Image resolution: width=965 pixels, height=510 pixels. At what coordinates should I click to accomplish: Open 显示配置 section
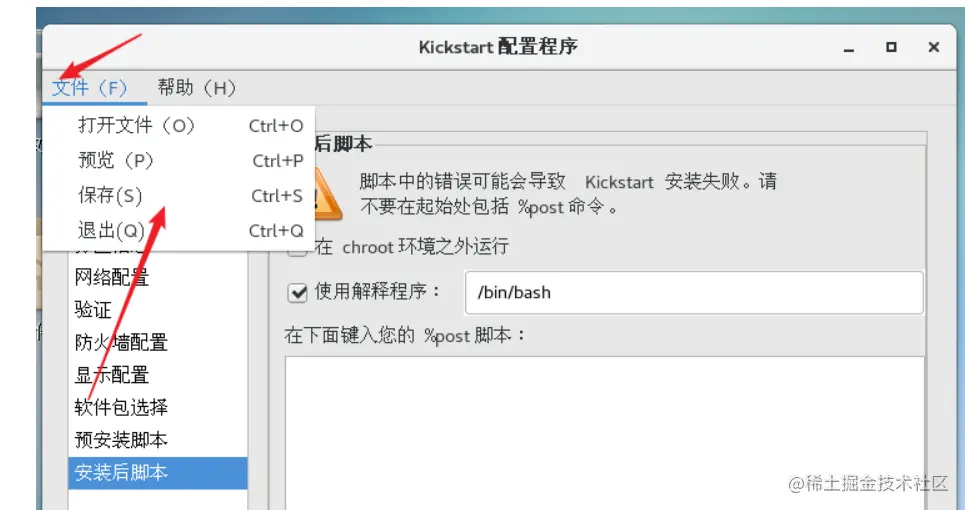(x=158, y=375)
